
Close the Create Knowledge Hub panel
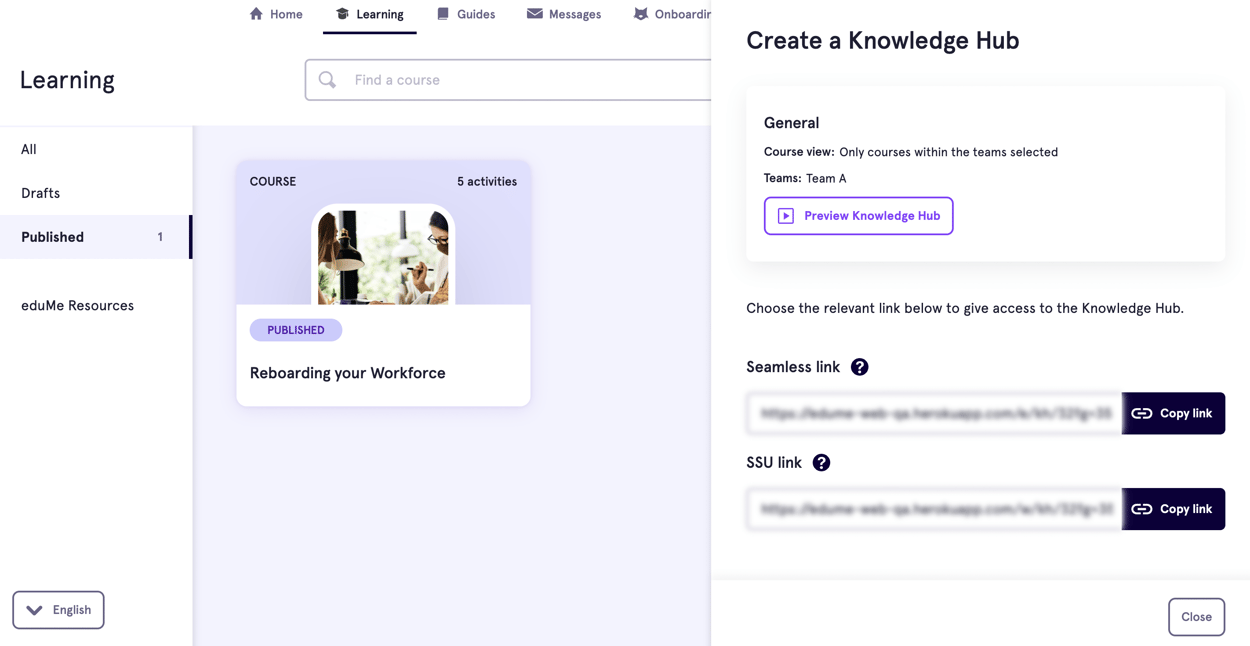coord(1196,616)
